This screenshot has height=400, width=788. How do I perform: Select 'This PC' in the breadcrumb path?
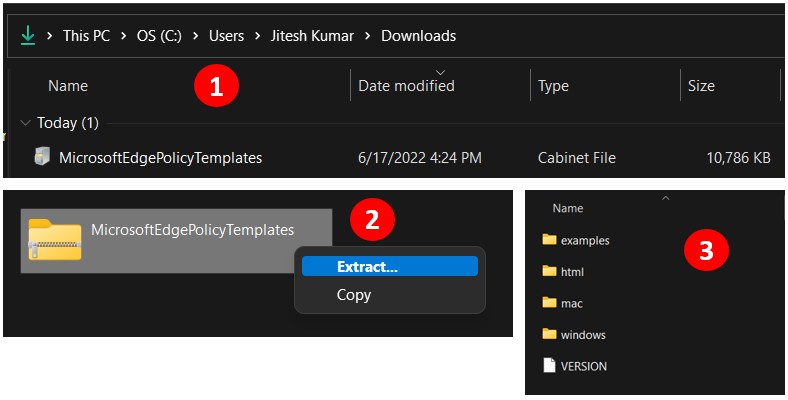click(86, 36)
